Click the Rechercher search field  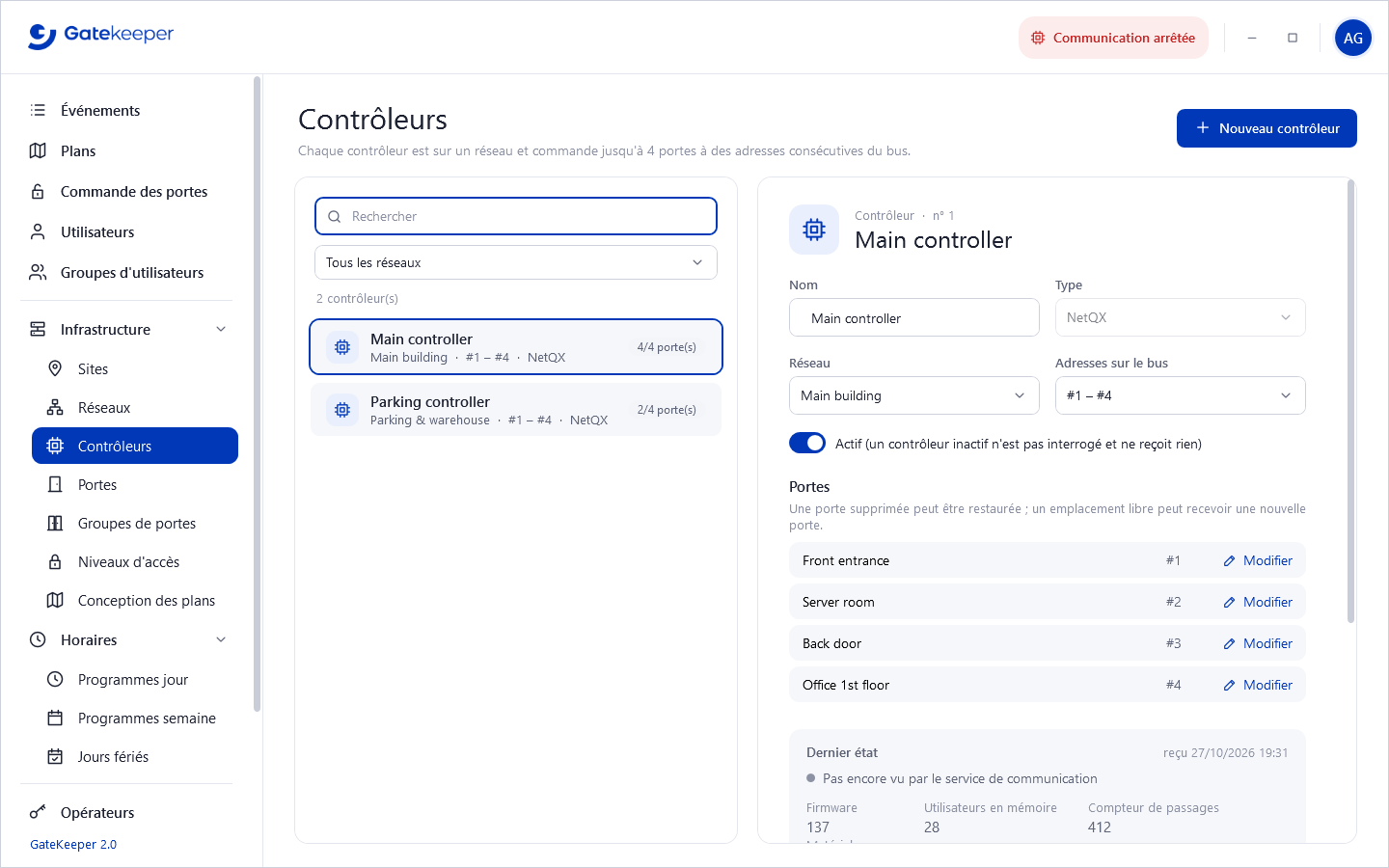[516, 216]
